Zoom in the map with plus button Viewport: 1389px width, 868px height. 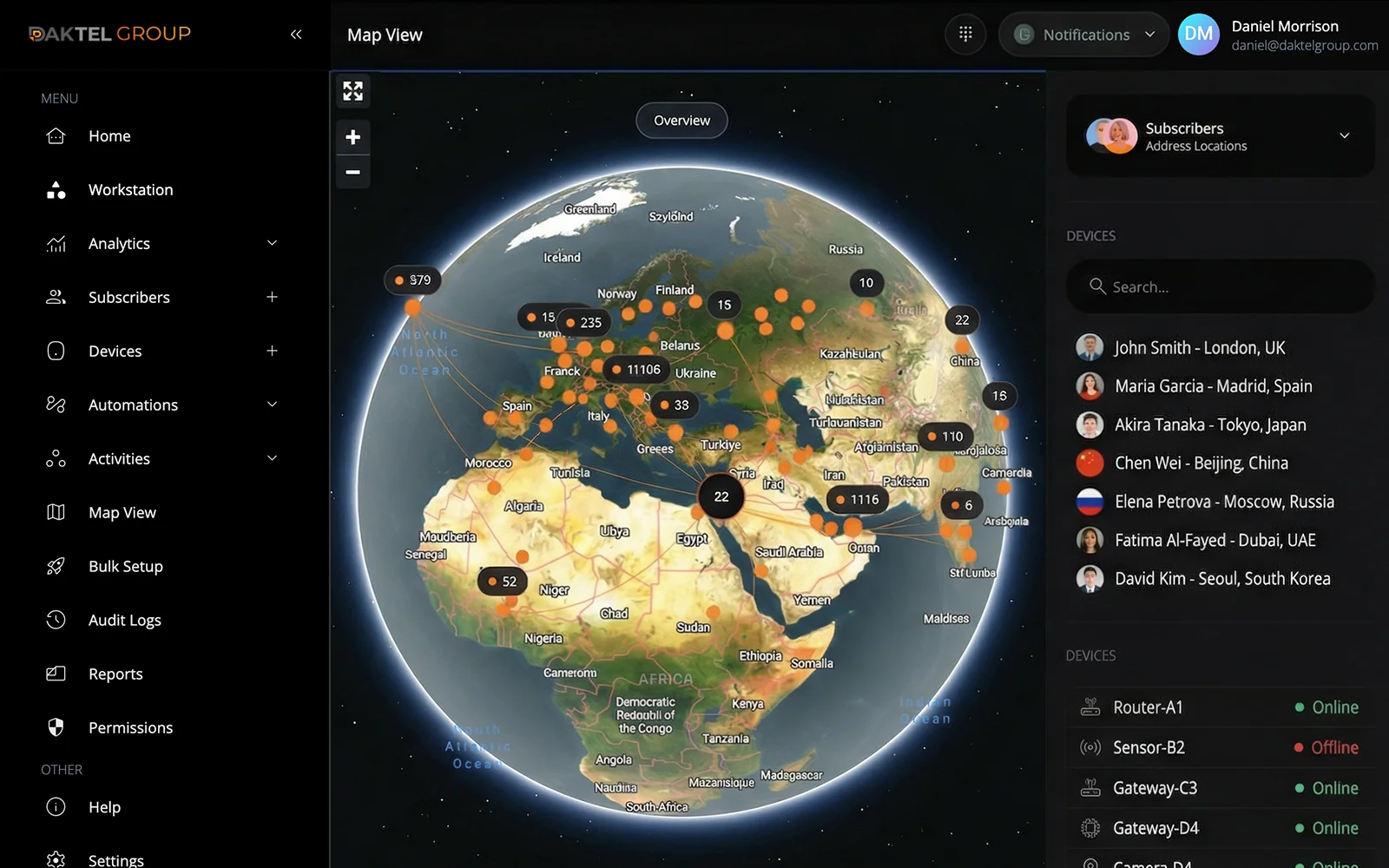353,137
